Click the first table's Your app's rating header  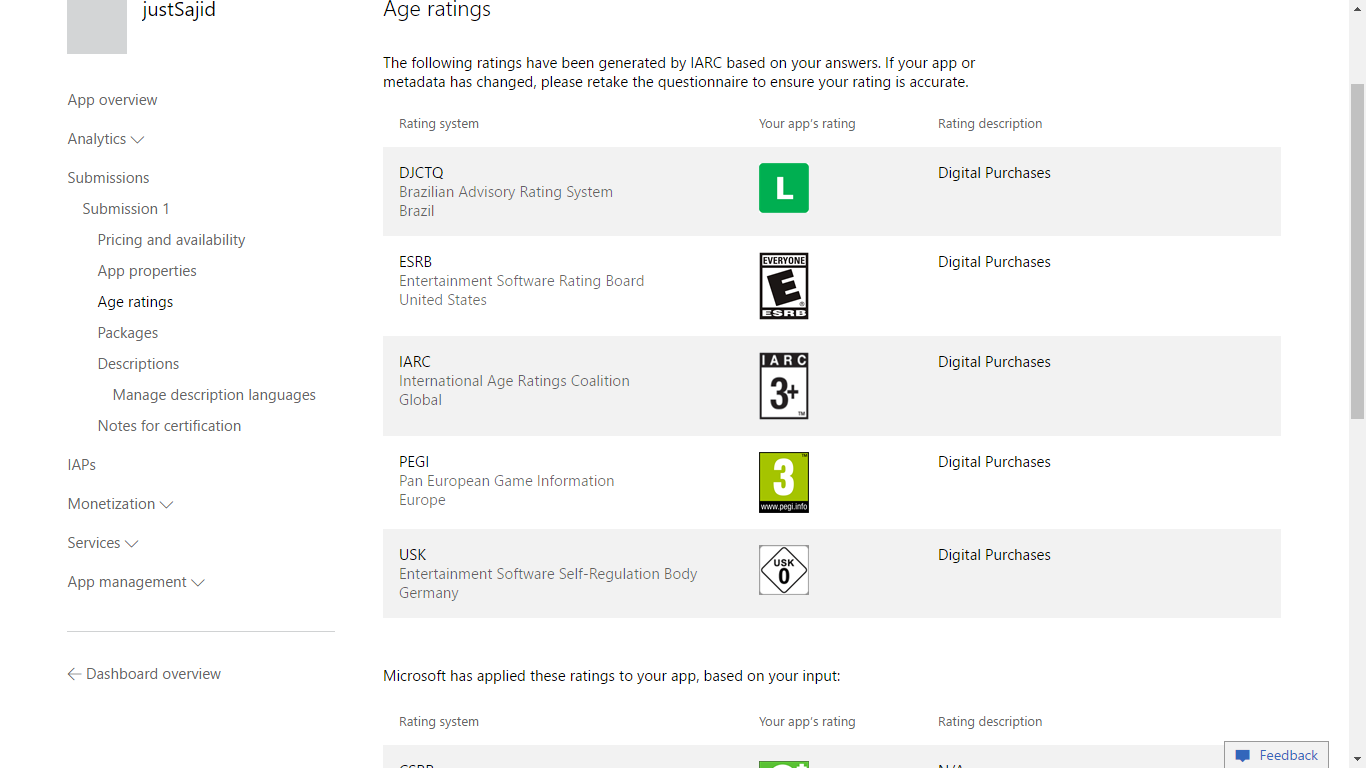807,124
